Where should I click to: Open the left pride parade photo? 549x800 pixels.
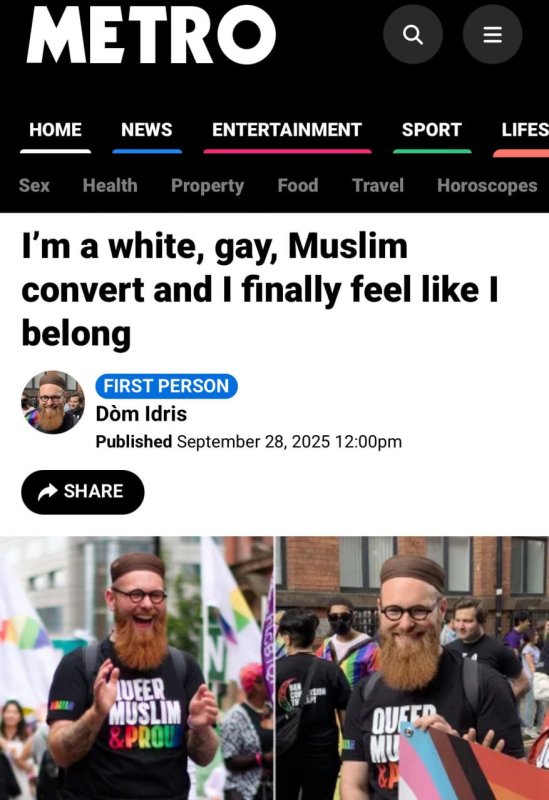pos(137,668)
